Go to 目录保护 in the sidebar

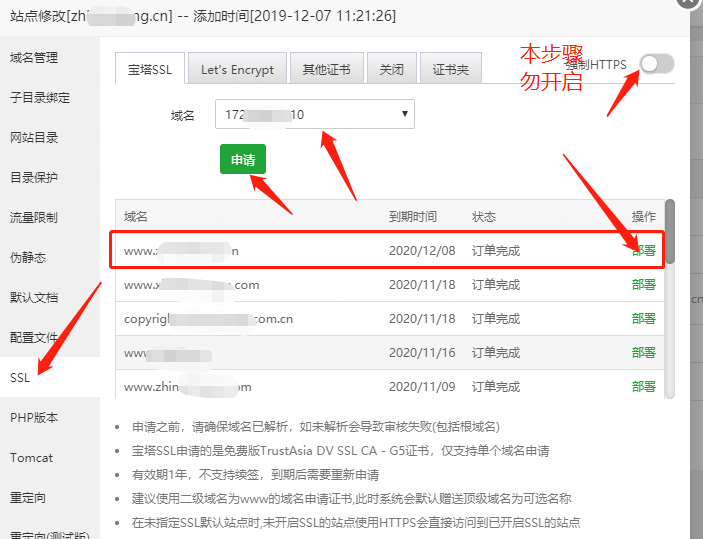click(34, 177)
